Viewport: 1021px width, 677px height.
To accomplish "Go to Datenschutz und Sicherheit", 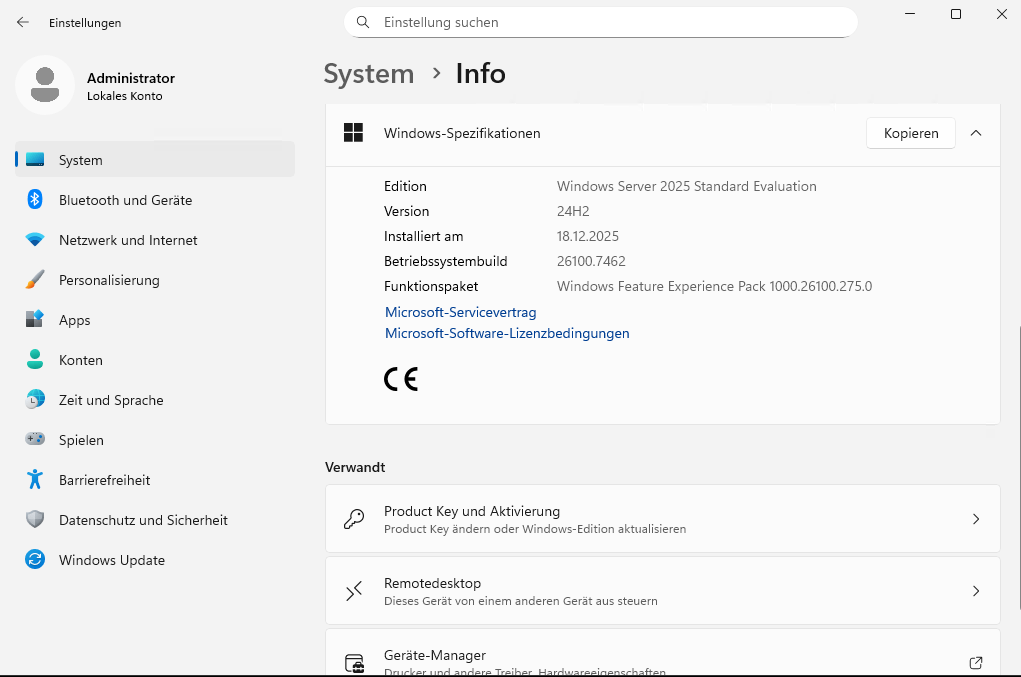I will click(143, 520).
